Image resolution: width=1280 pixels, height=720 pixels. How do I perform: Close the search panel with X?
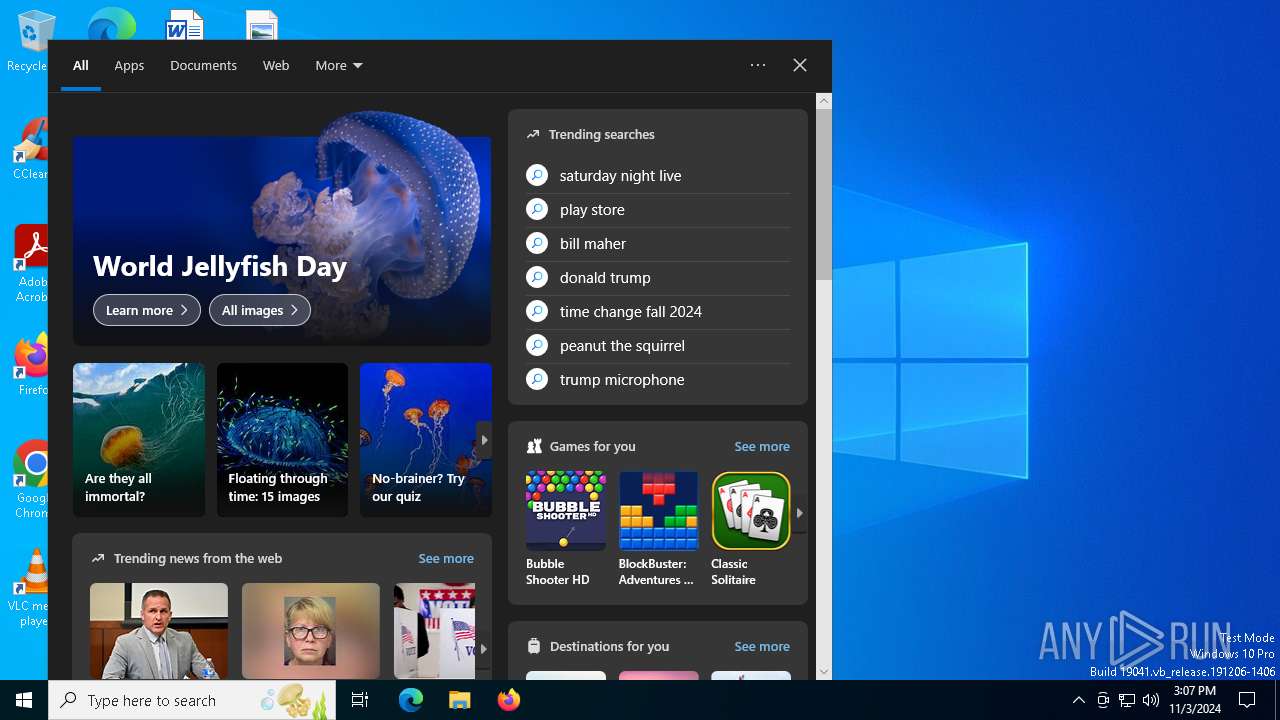[x=800, y=65]
